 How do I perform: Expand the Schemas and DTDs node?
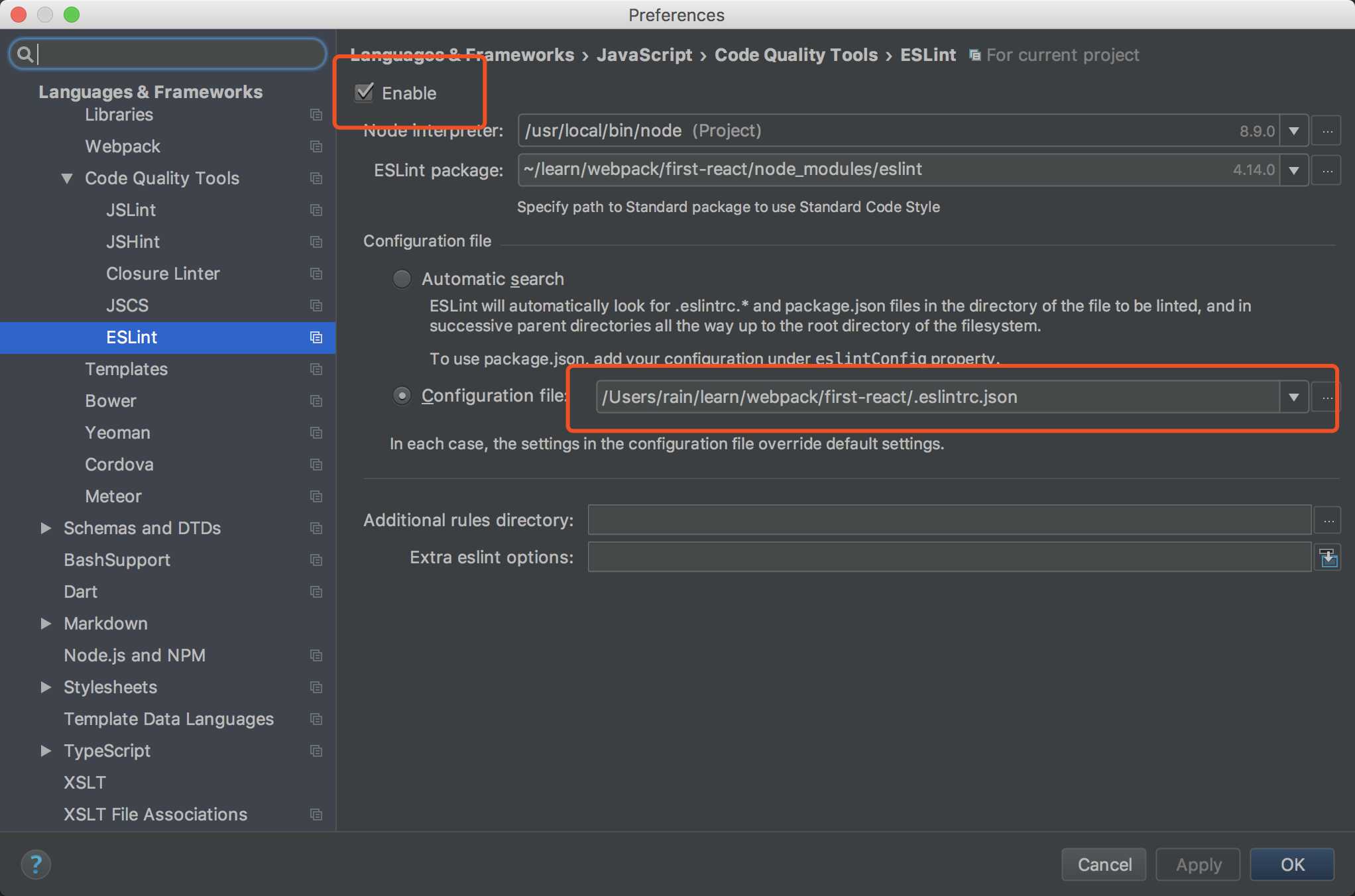pyautogui.click(x=46, y=528)
